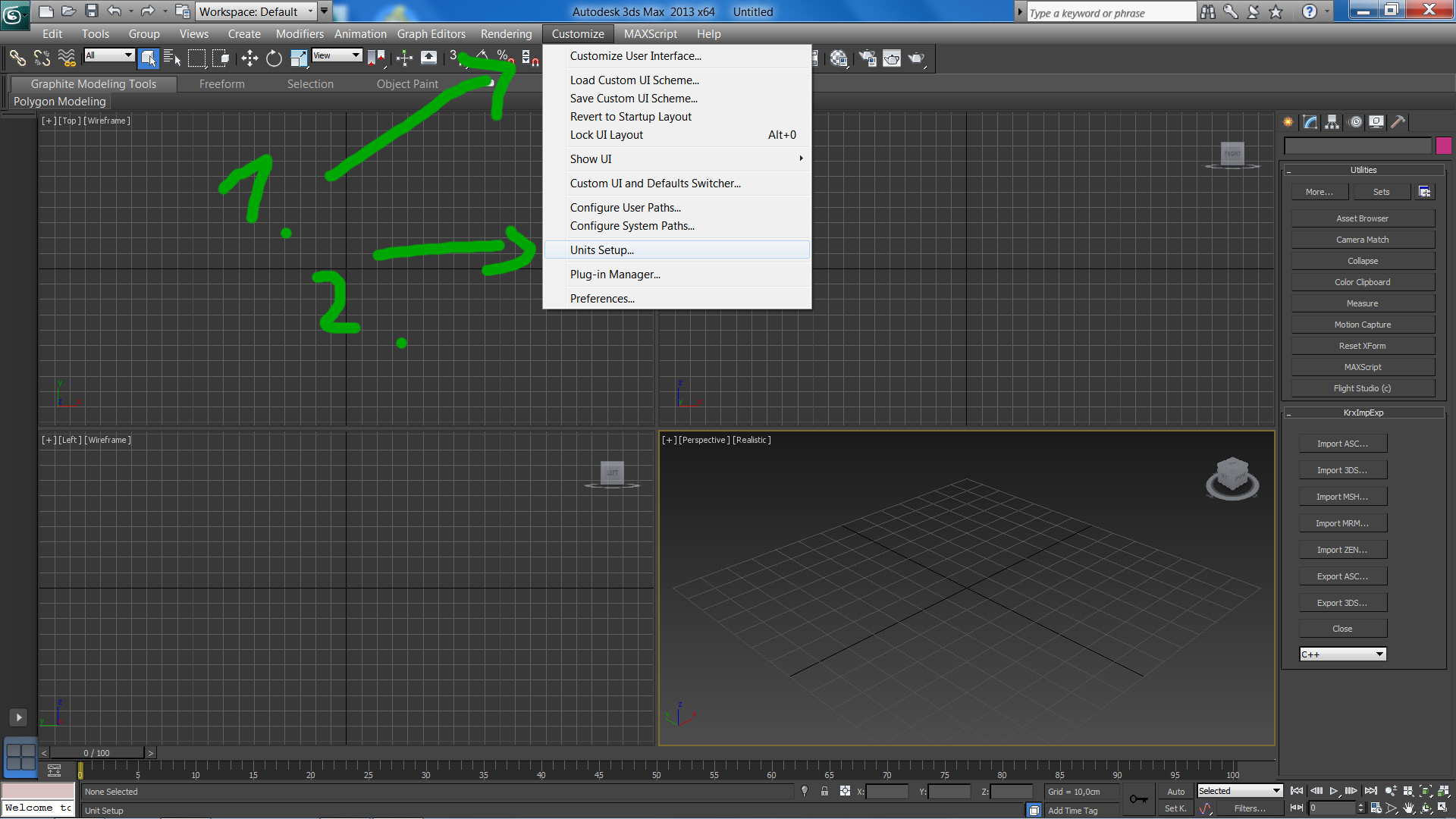The width and height of the screenshot is (1456, 819).
Task: Play the animation
Action: 1334,791
